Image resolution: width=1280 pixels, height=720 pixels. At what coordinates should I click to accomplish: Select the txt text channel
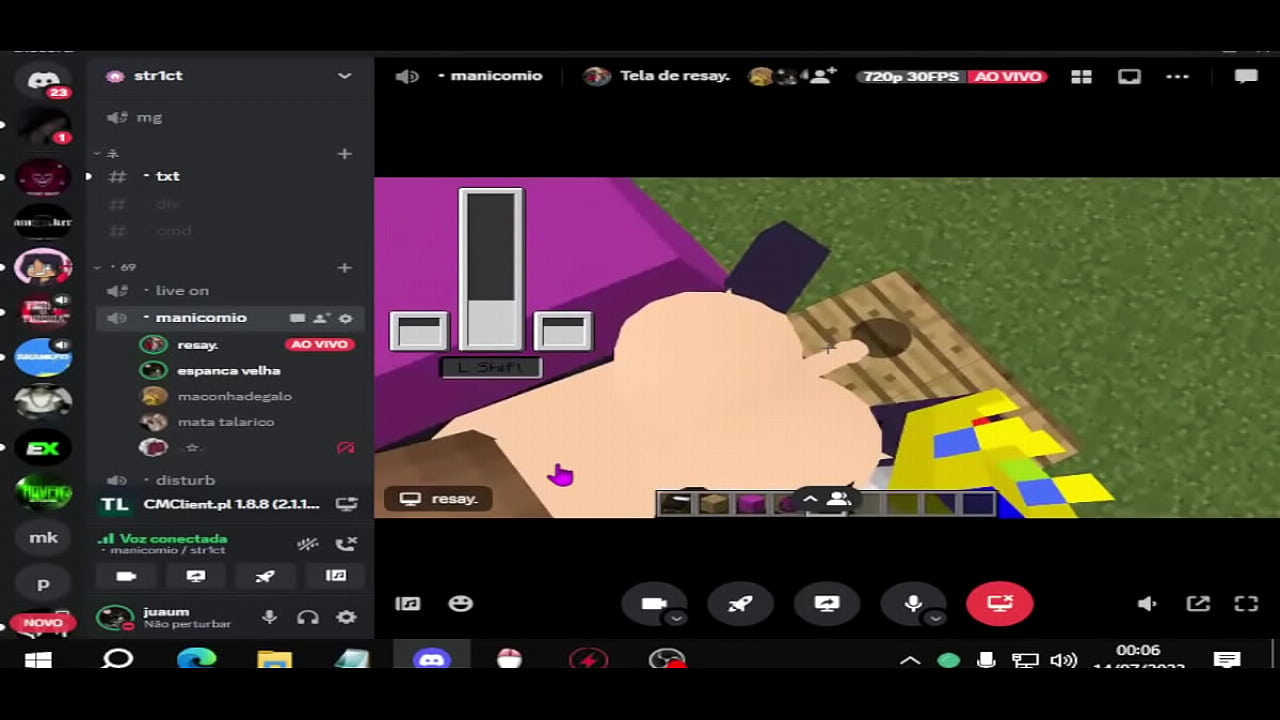point(167,176)
